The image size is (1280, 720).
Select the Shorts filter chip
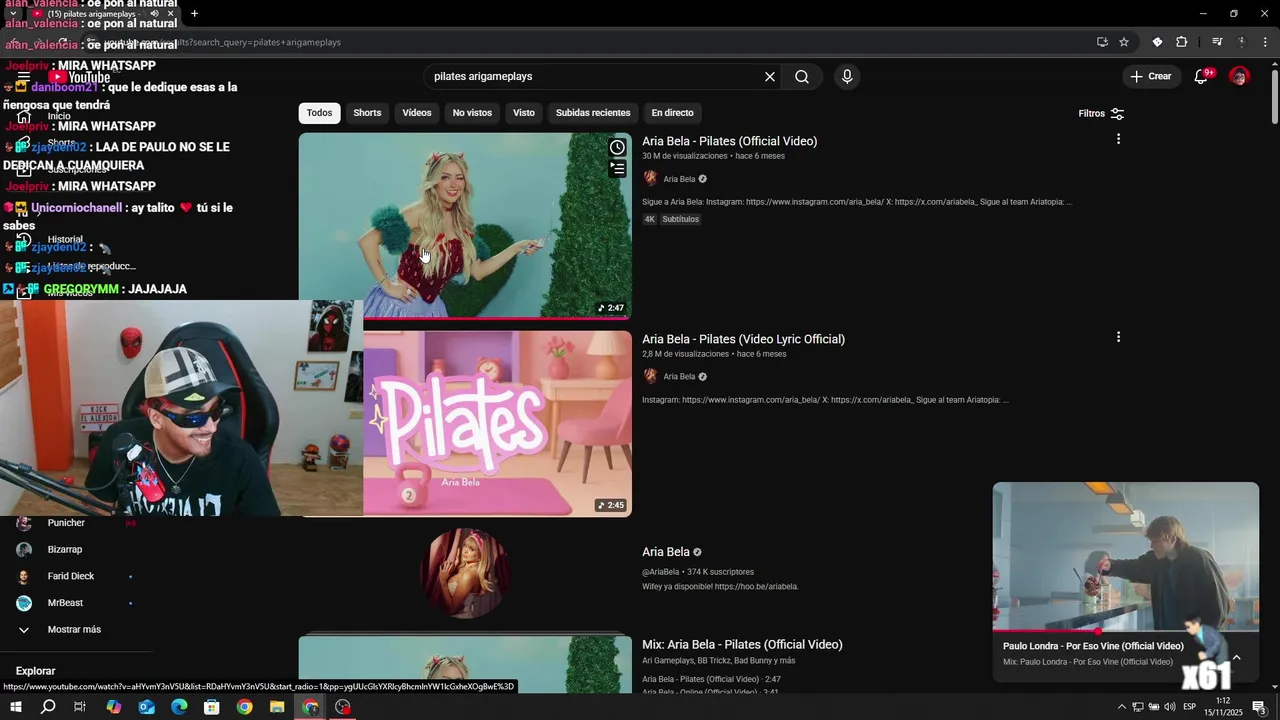click(x=367, y=113)
